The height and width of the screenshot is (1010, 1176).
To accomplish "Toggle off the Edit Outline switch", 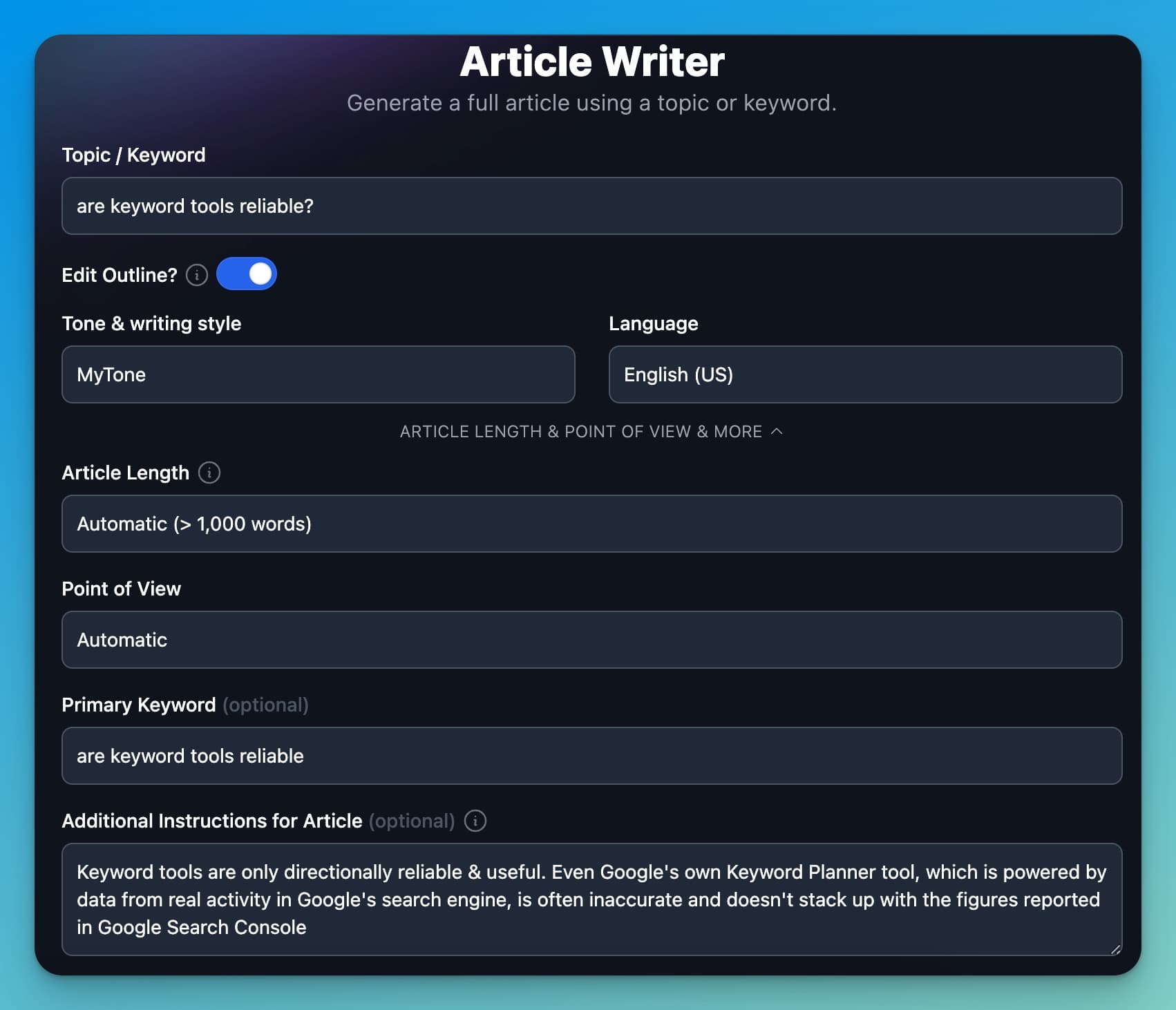I will click(x=247, y=274).
